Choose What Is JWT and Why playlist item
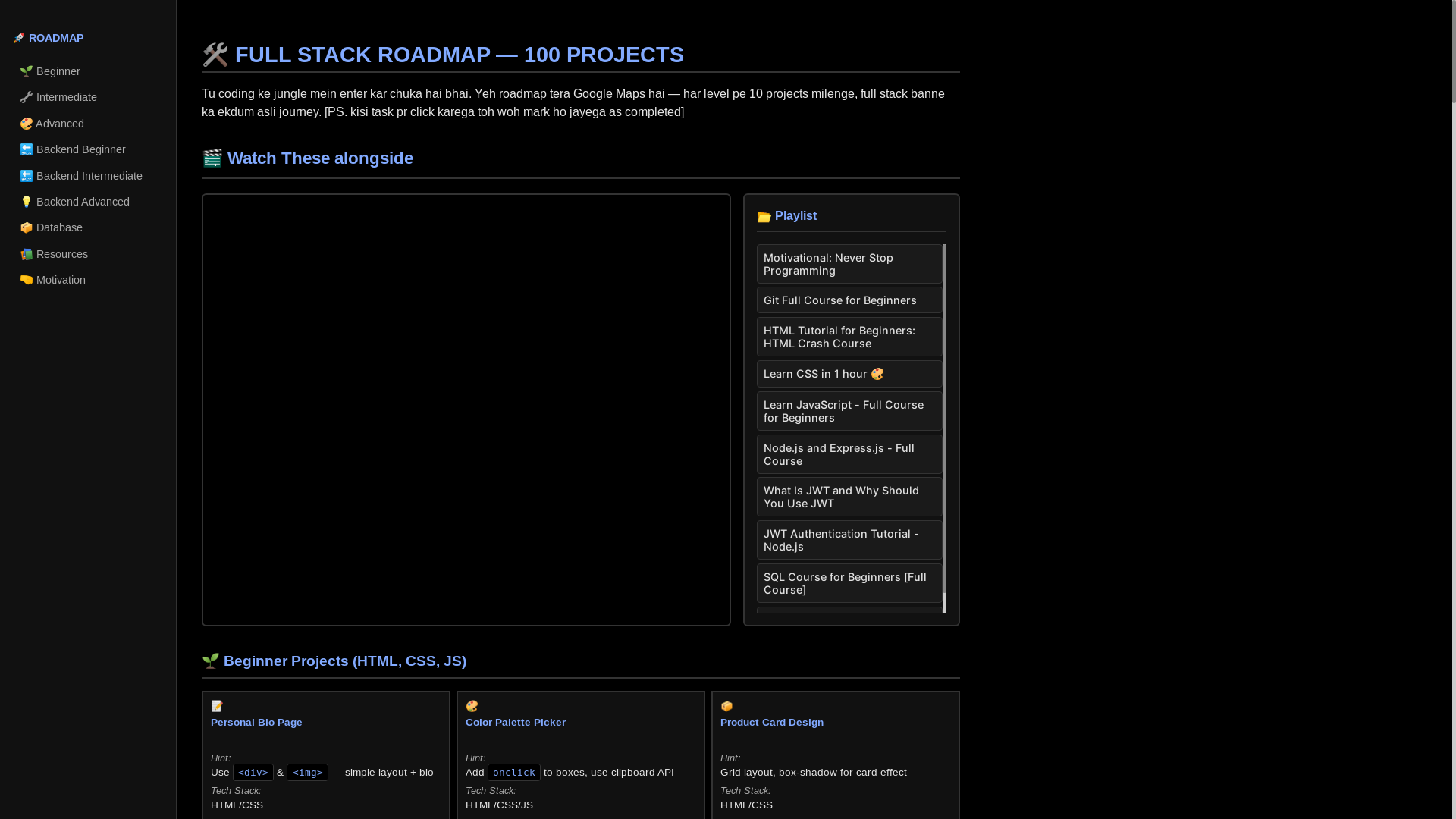The image size is (1456, 819). coord(849,497)
